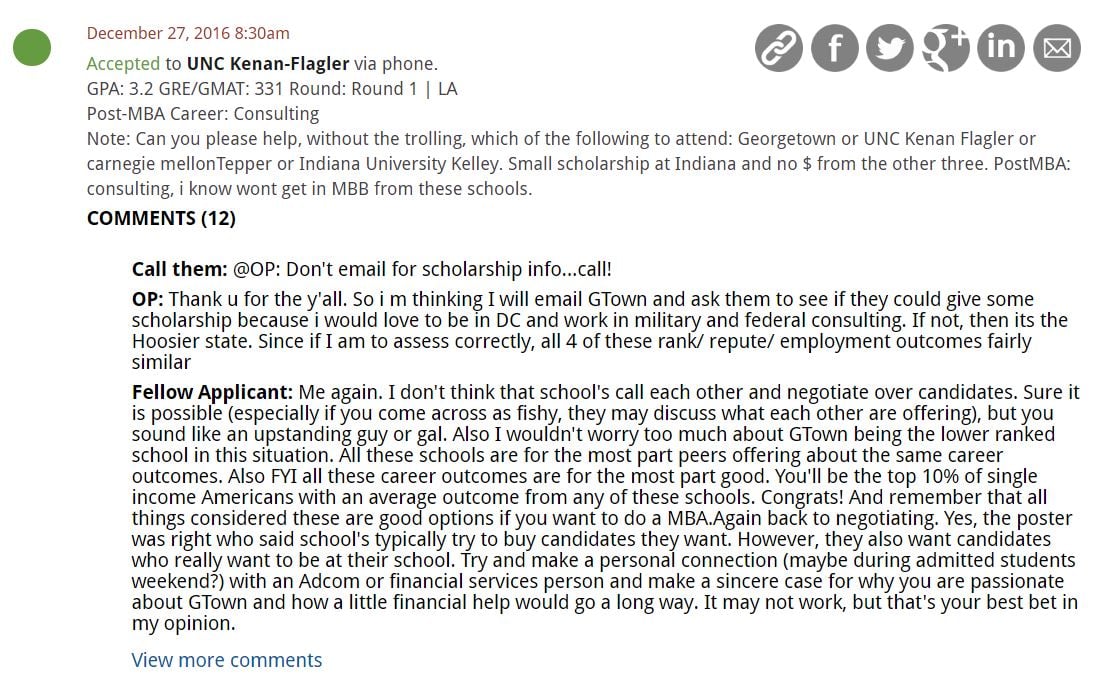Viewport: 1111px width, 688px height.
Task: Click the green accepted status dot
Action: (32, 48)
